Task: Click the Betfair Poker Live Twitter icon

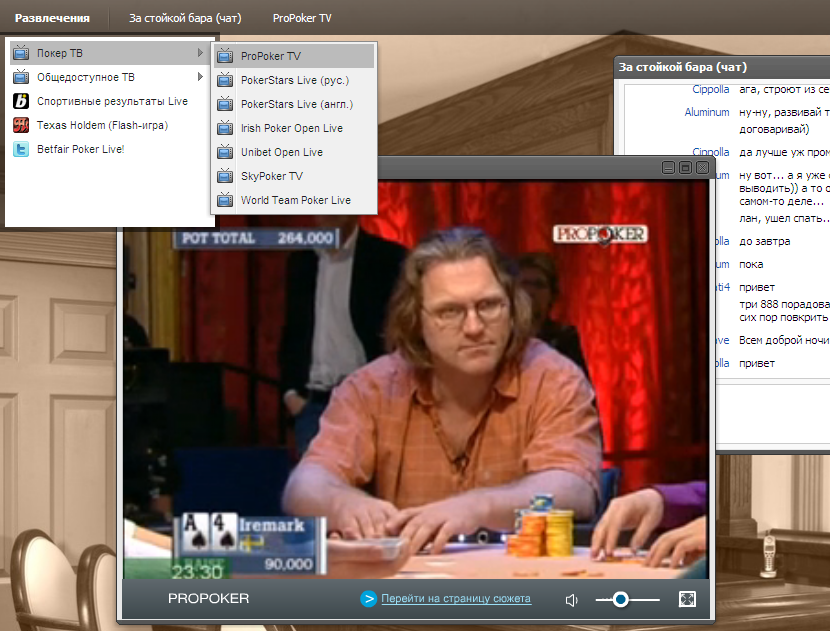Action: (21, 149)
